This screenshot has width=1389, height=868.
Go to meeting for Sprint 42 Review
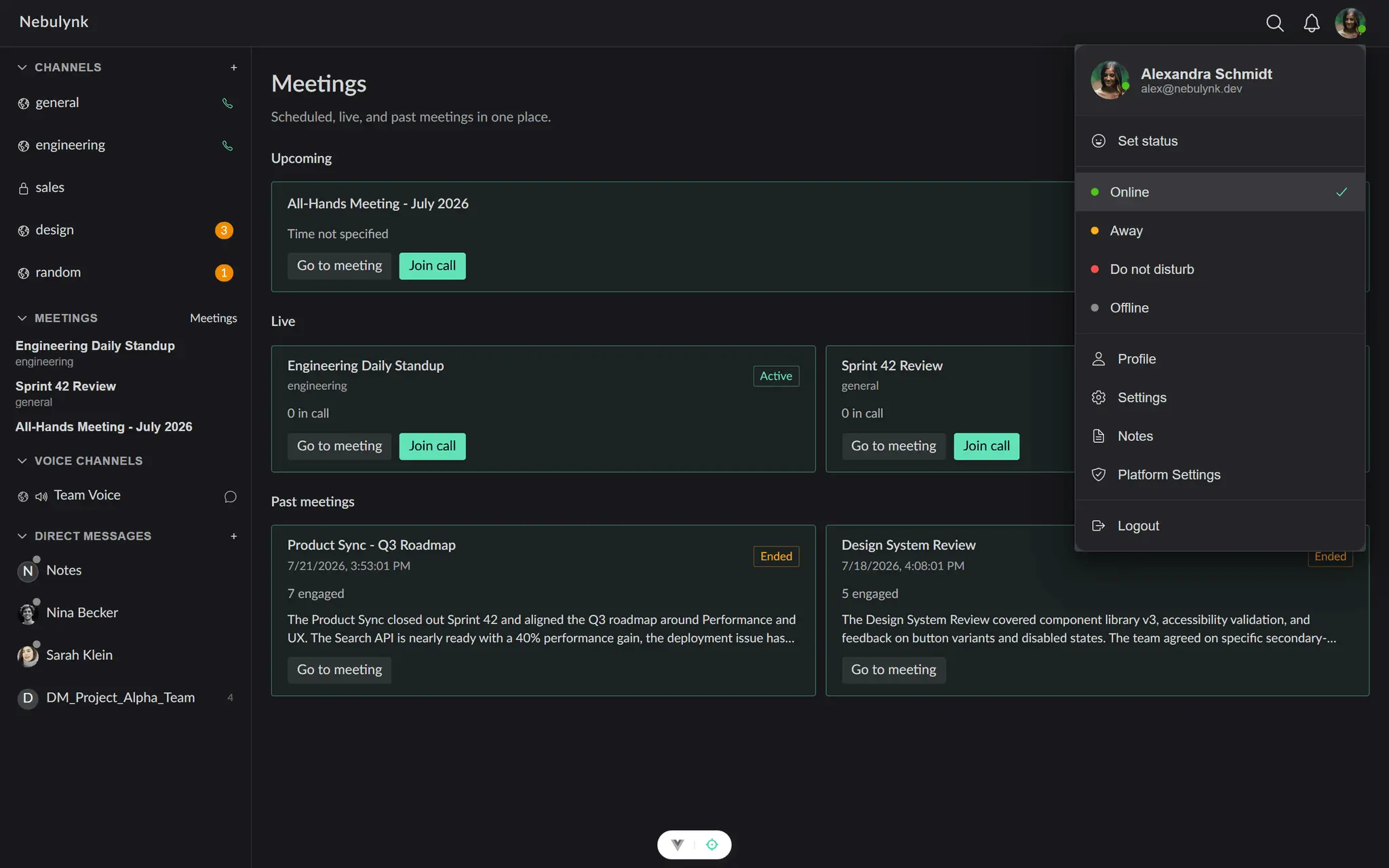893,446
